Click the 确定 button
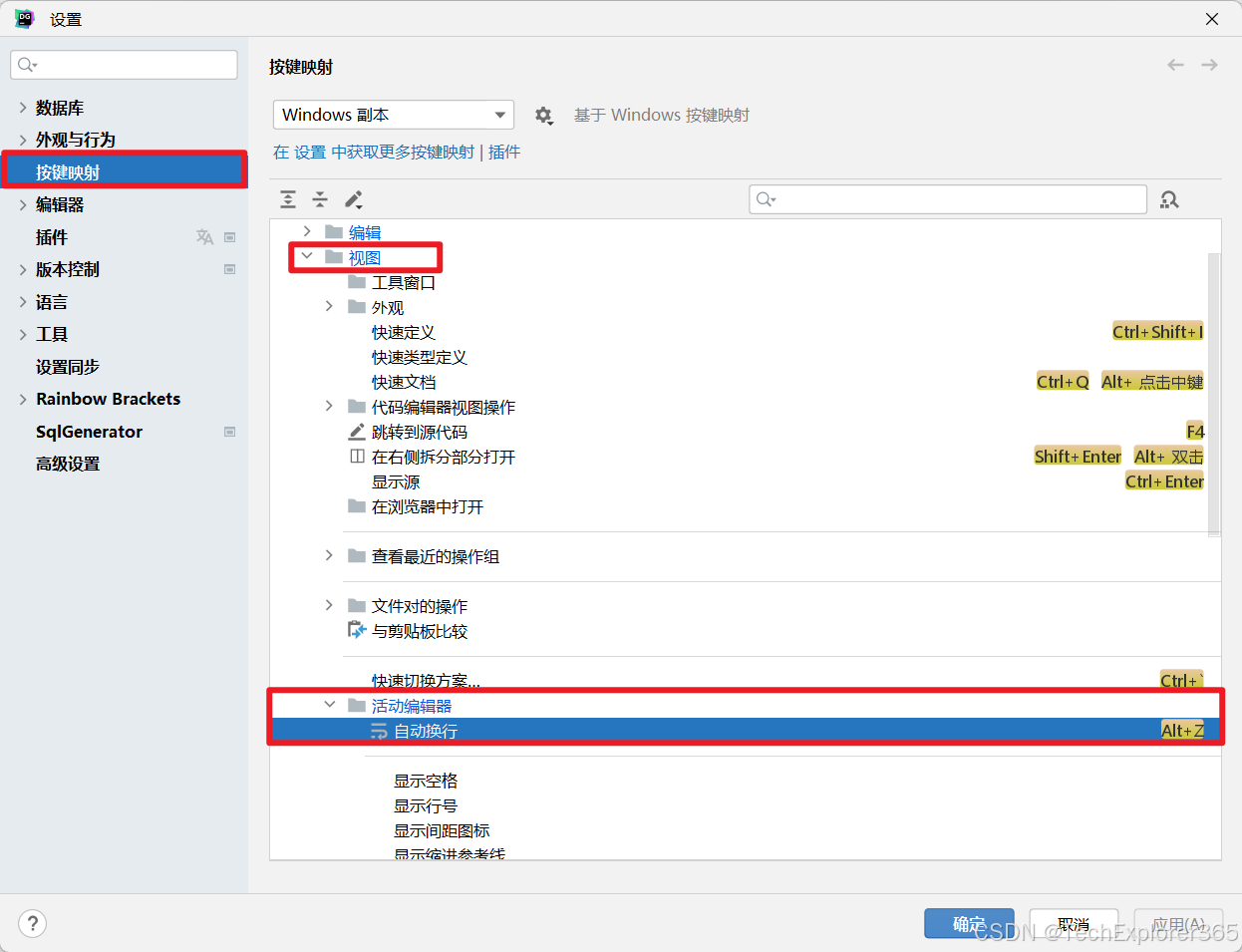 click(x=969, y=924)
